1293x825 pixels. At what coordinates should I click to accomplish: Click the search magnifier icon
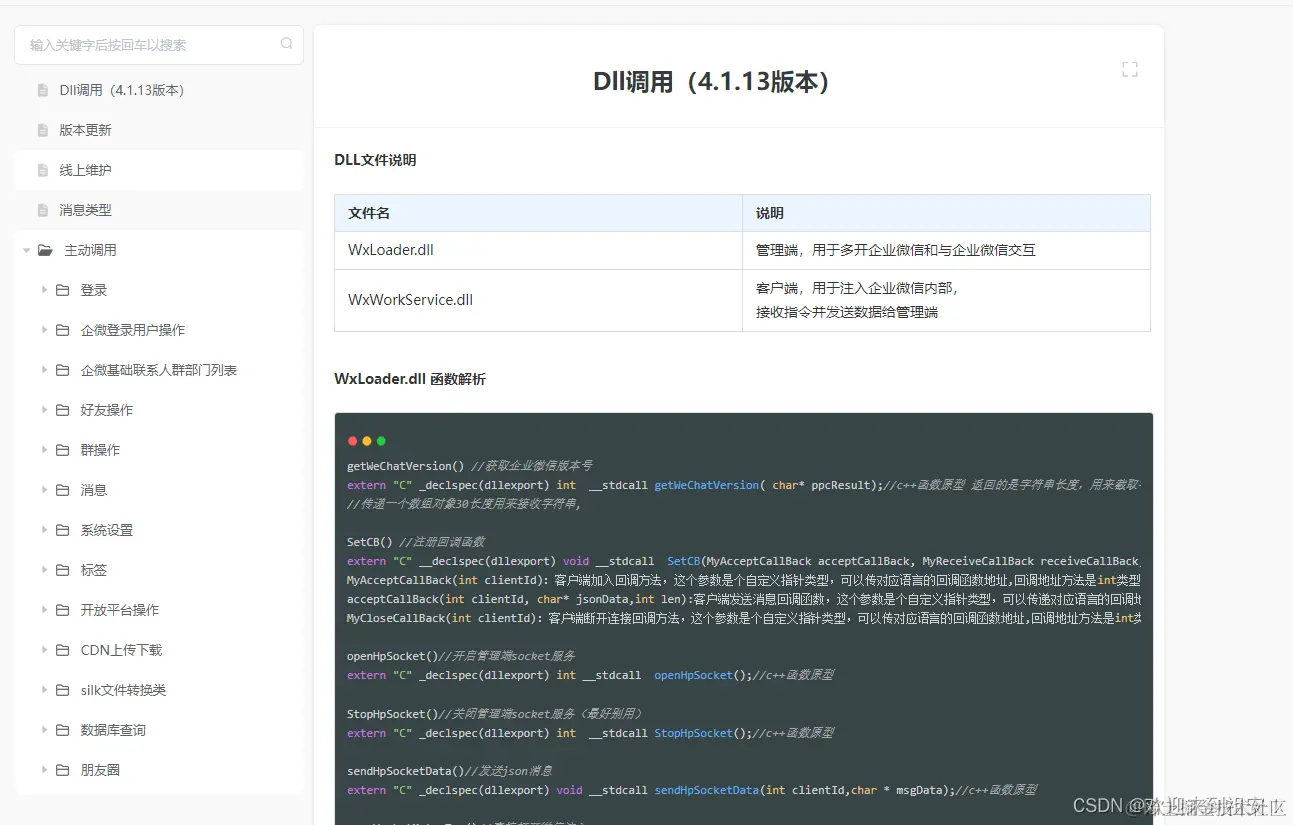click(x=286, y=45)
